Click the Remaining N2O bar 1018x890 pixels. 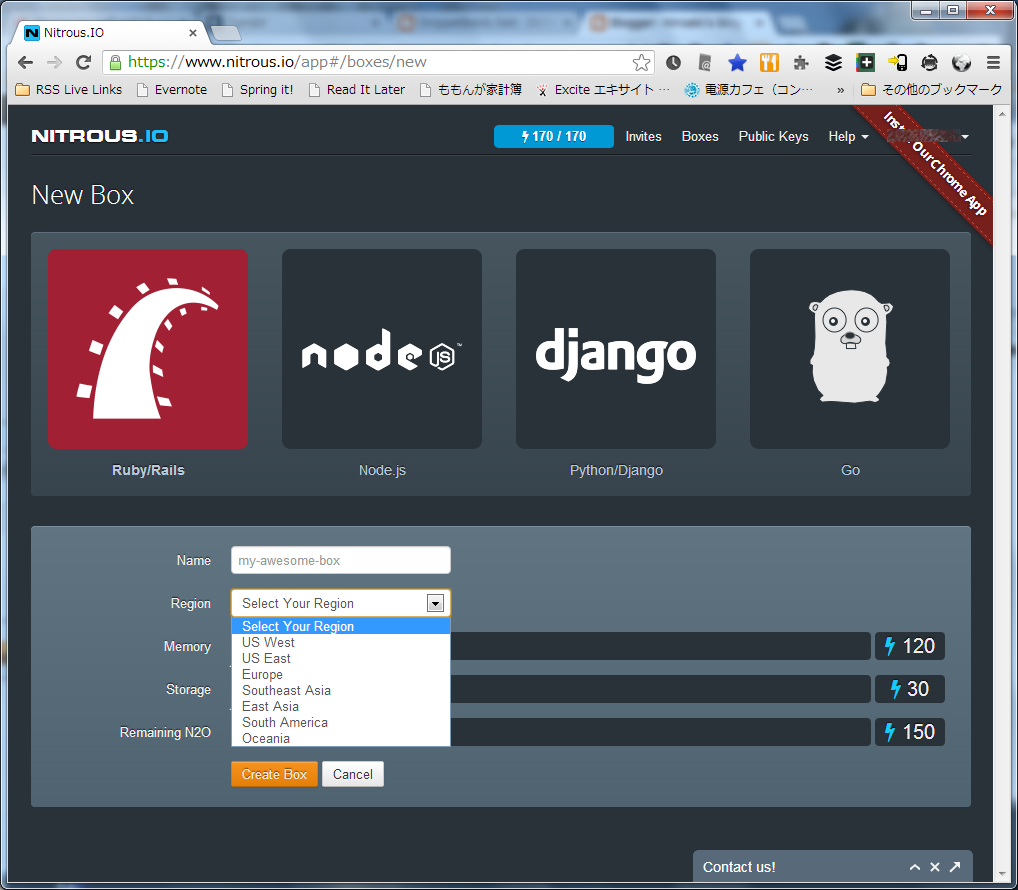pyautogui.click(x=660, y=732)
